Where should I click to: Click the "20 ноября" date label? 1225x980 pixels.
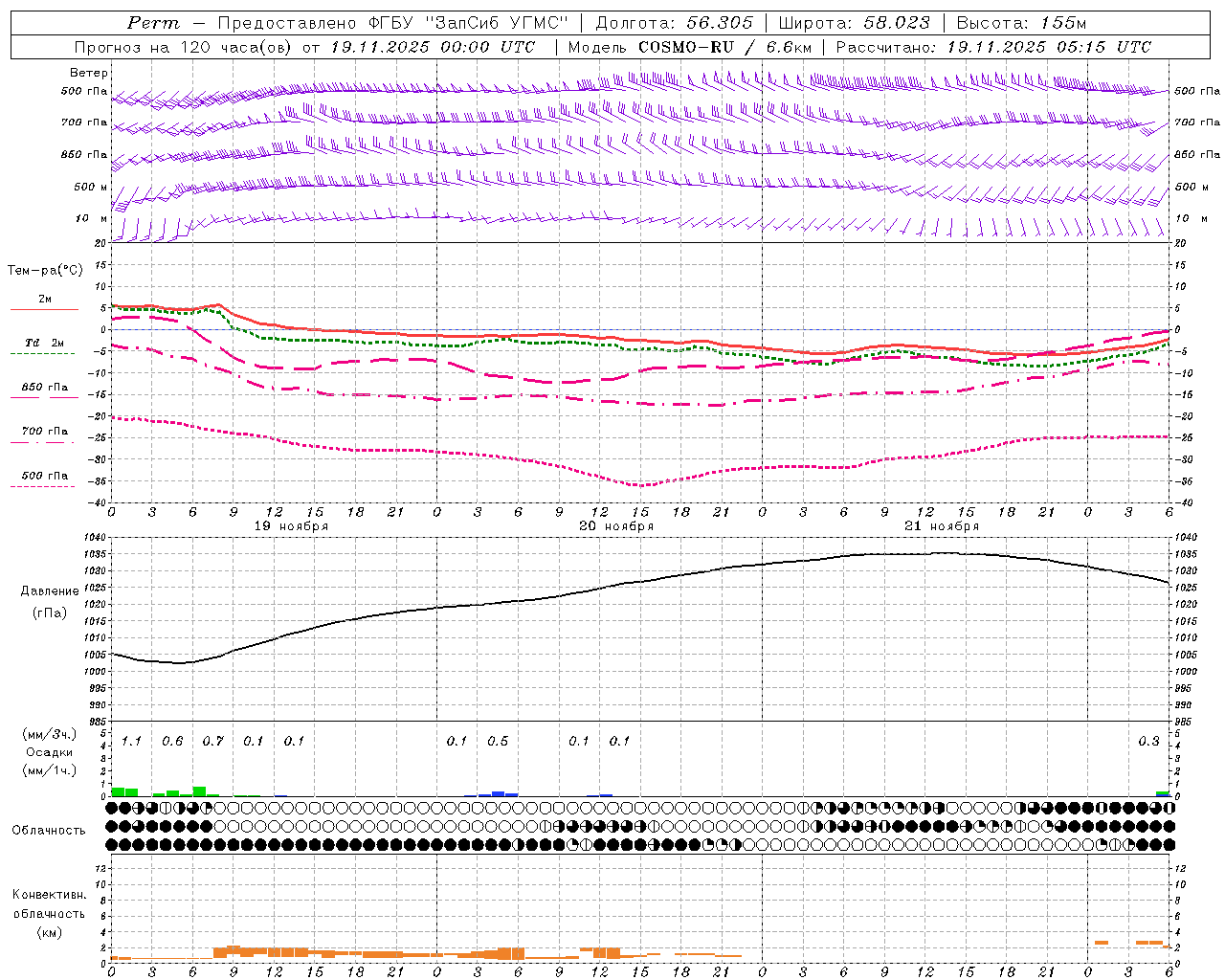pos(616,526)
